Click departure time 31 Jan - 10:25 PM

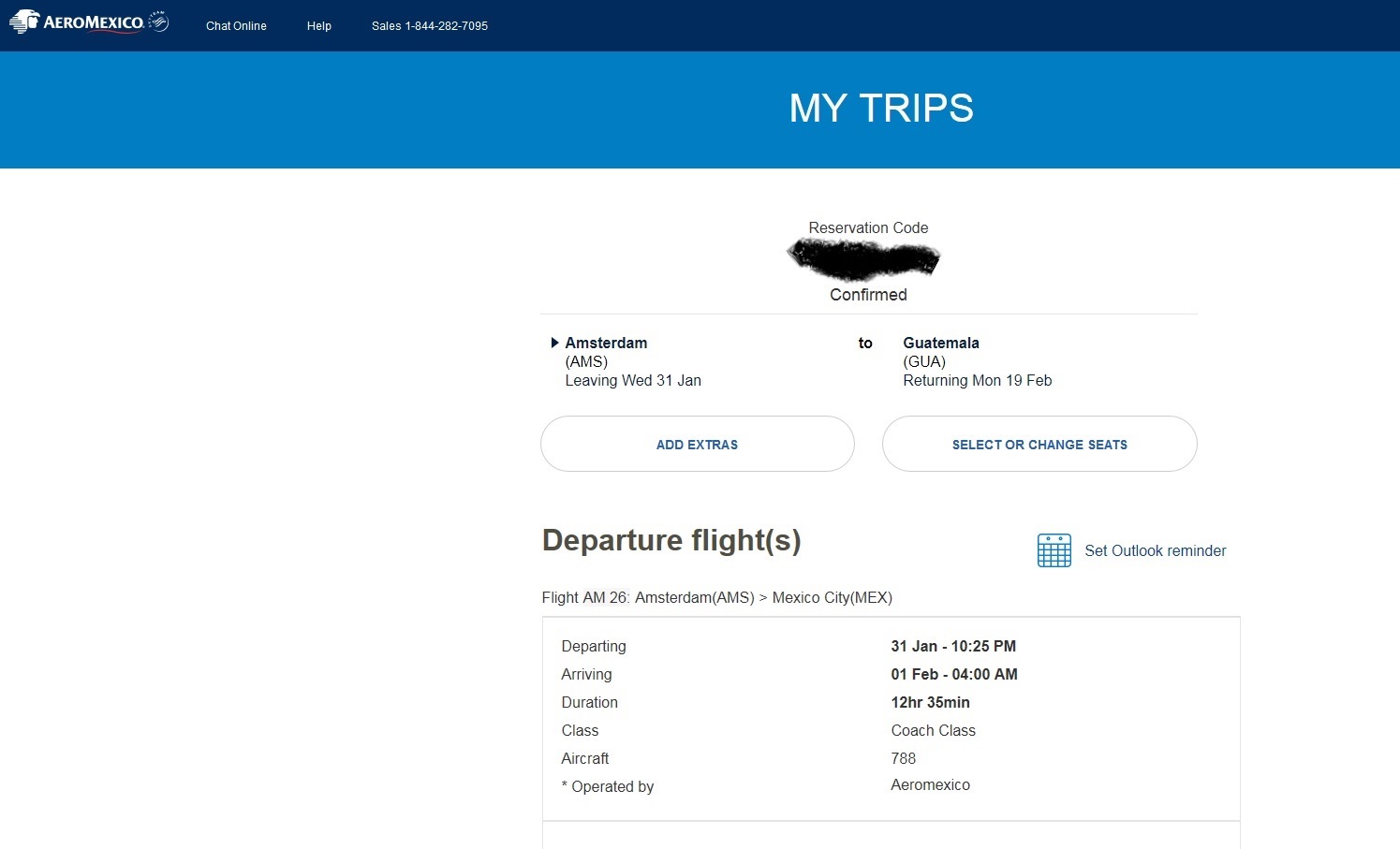click(x=953, y=646)
